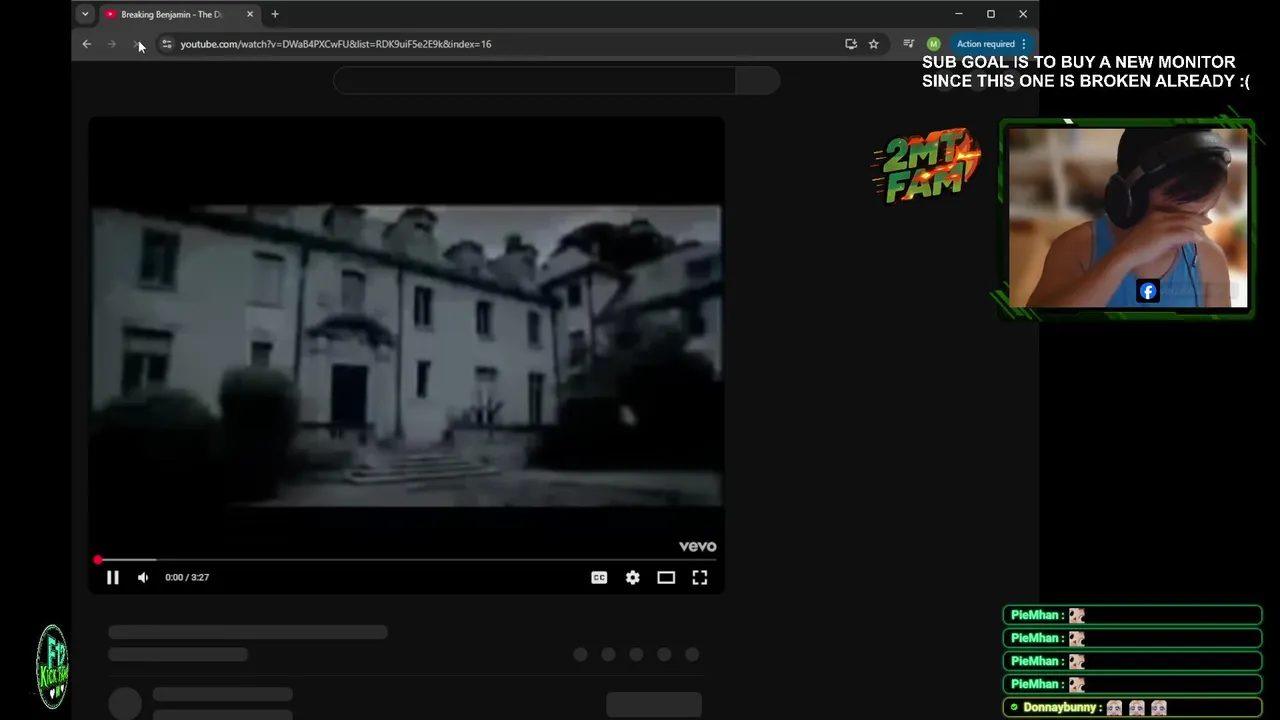
Task: Click the youtube.com address bar URL
Action: 336,44
